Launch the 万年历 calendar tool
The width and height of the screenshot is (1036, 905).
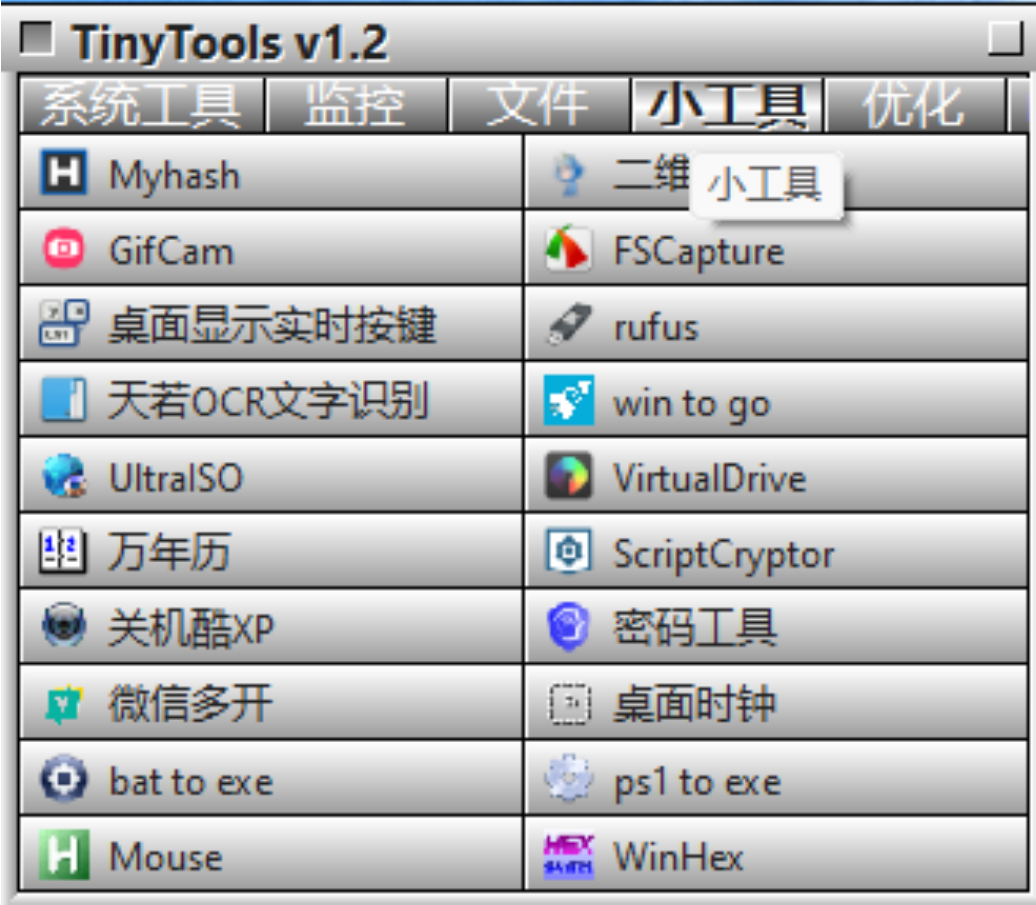(130, 553)
